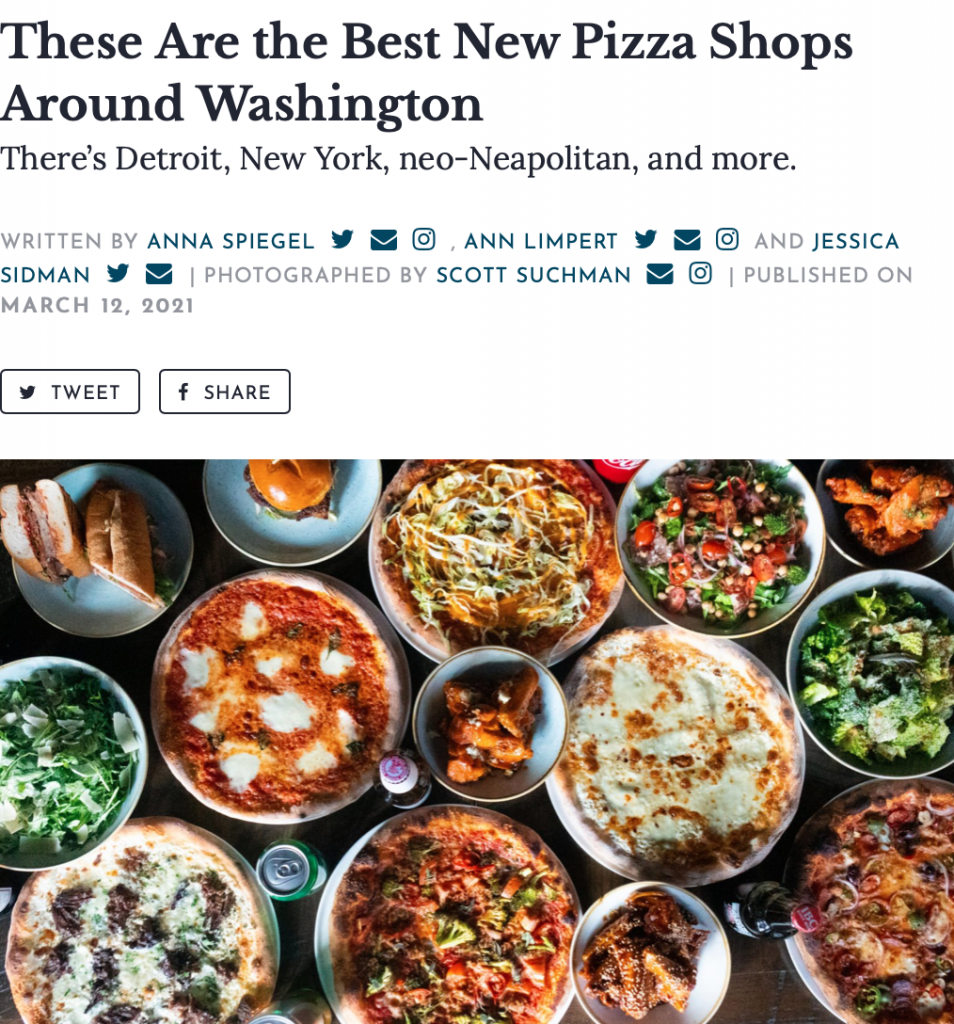
Task: Click the pizza spread hero photo
Action: point(477,741)
